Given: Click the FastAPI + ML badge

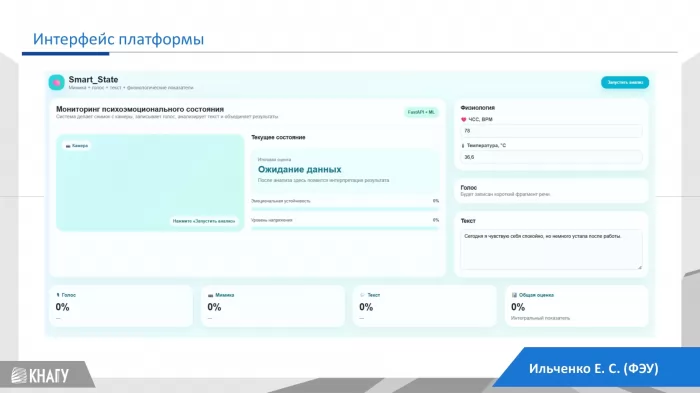Looking at the screenshot, I should (421, 112).
